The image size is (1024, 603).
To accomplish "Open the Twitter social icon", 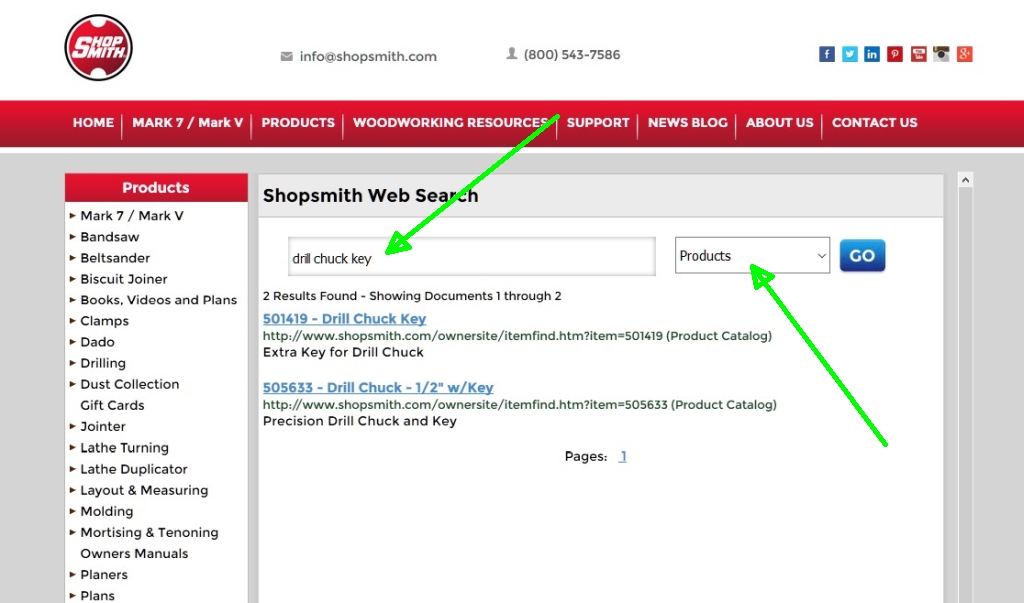I will tap(850, 54).
